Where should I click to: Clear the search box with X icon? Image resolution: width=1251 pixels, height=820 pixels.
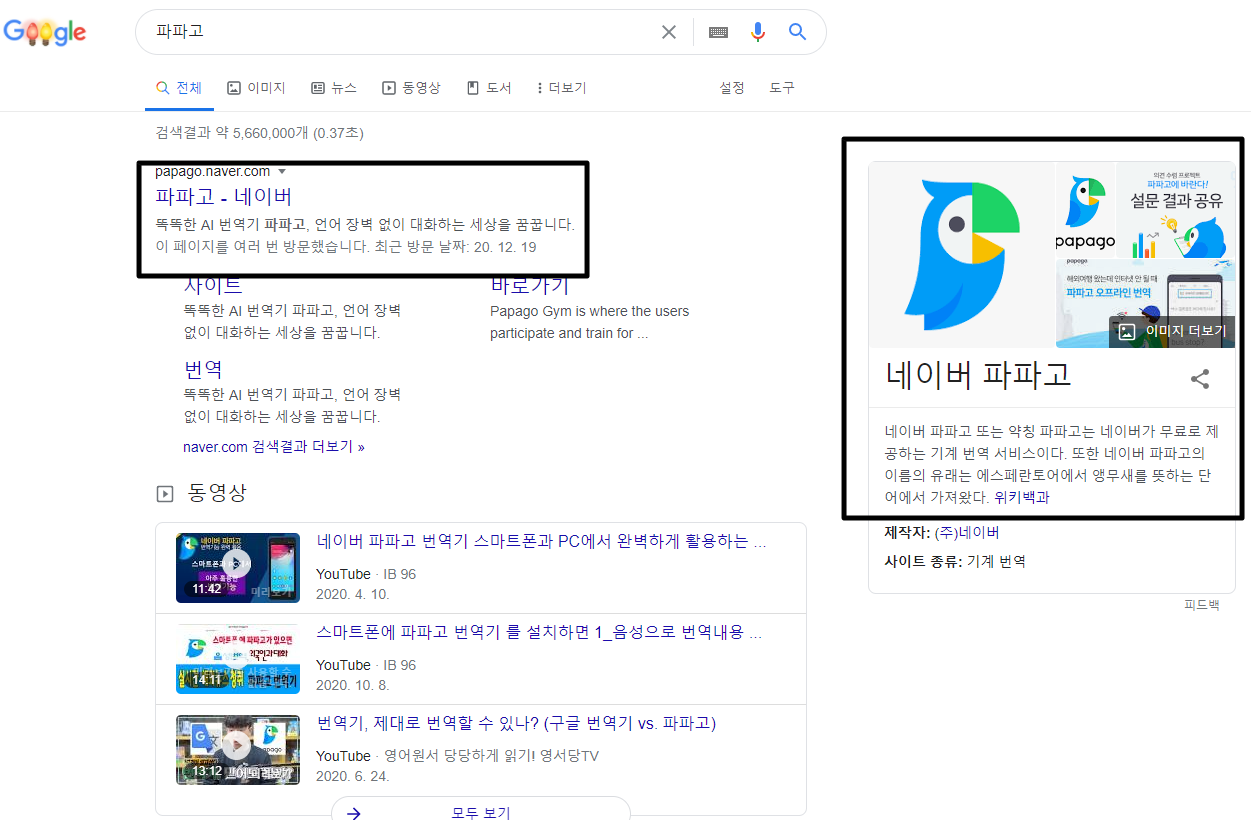click(x=669, y=32)
